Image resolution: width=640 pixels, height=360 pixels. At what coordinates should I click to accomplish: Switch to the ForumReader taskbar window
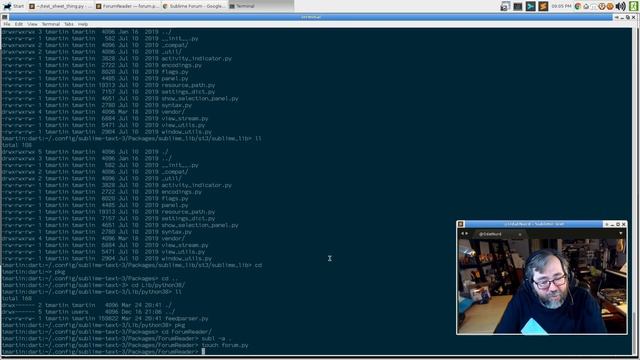tap(127, 6)
